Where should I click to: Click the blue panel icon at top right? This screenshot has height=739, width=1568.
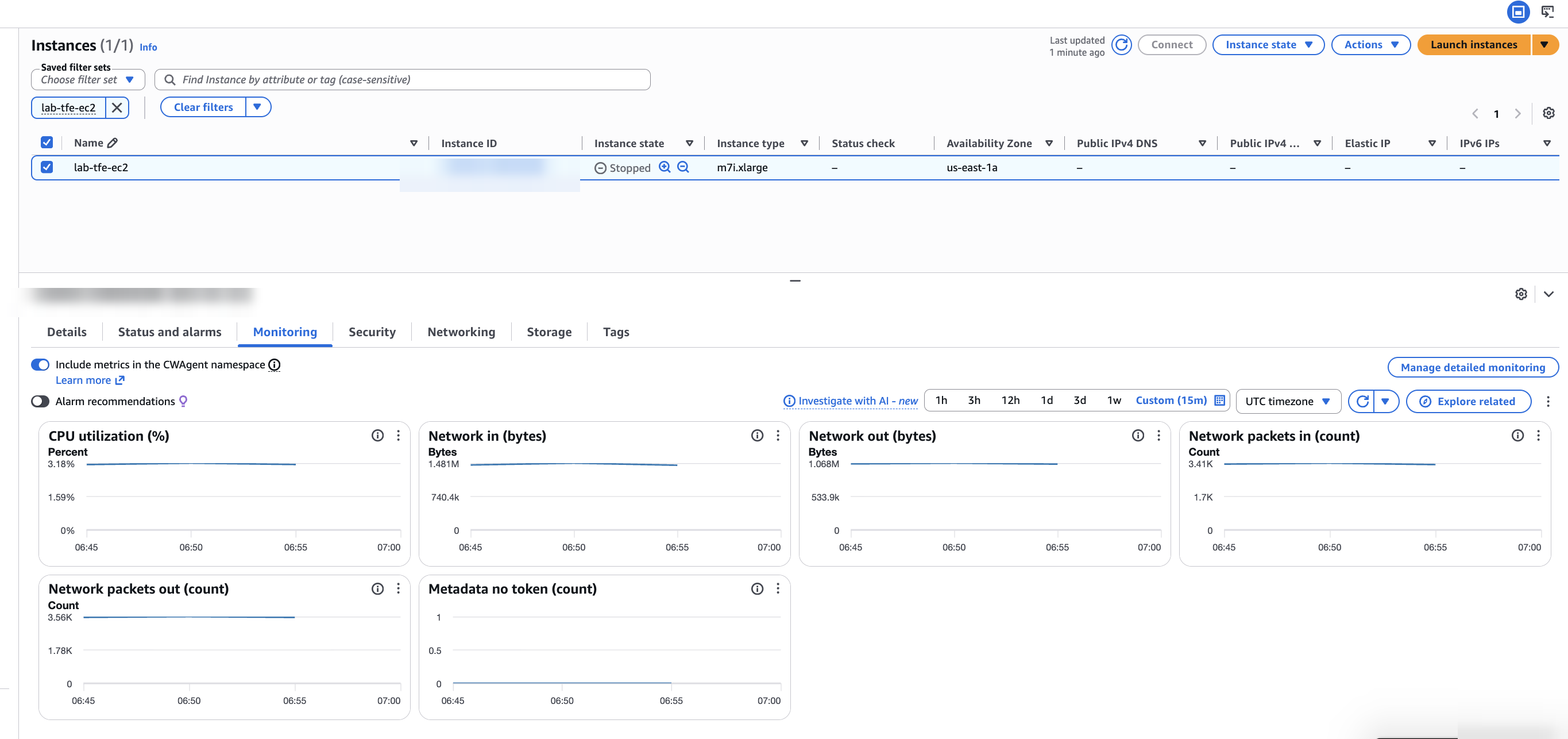1518,11
